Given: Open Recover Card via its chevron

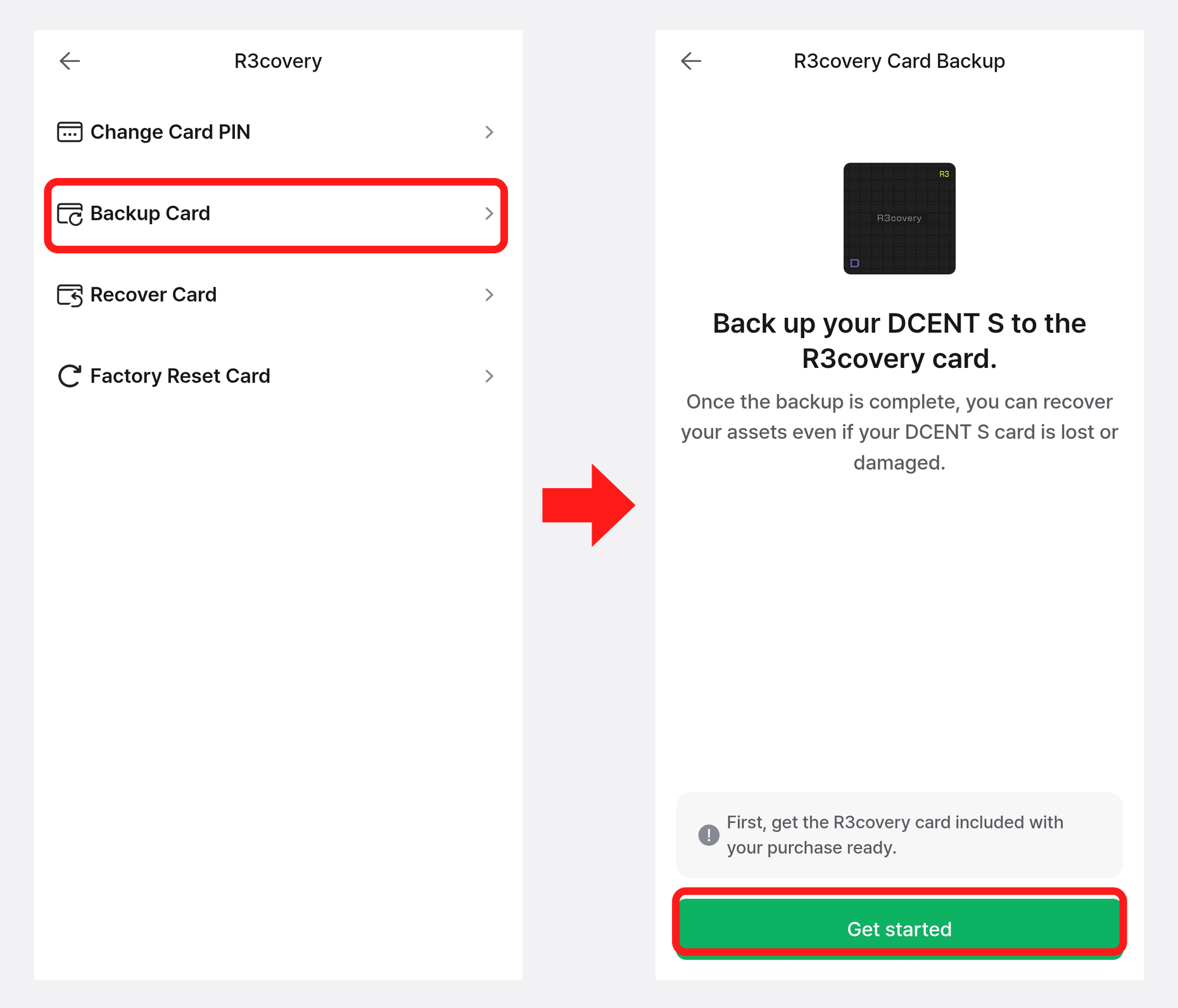Looking at the screenshot, I should click(x=489, y=294).
